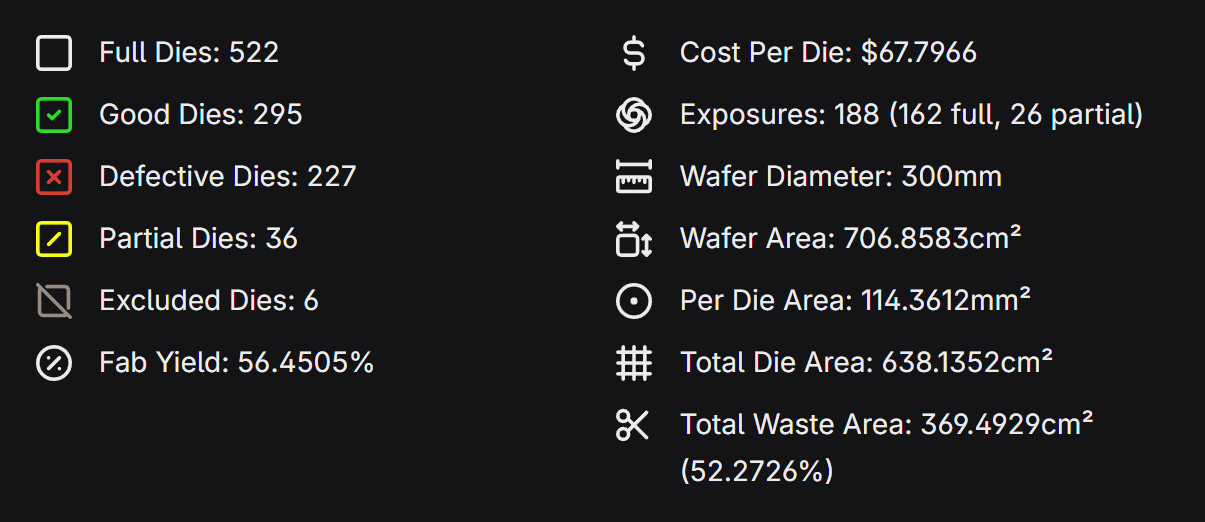
Task: Click the circle-dot Per Die Area icon
Action: 634,301
